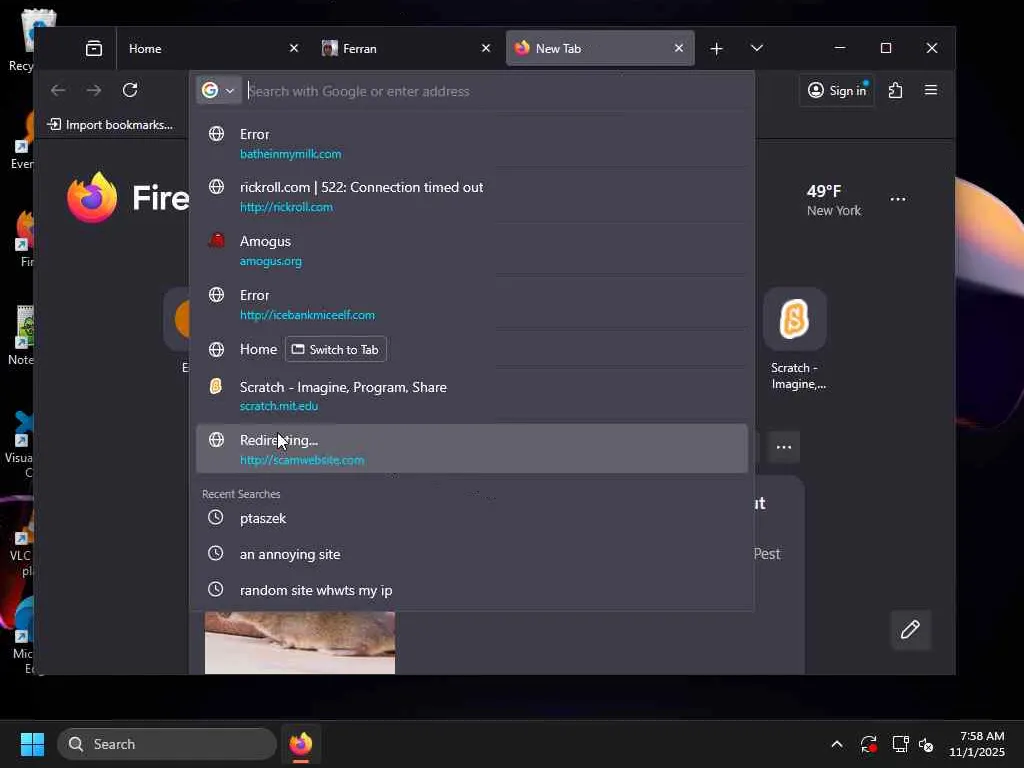Click the Amogus red favicon icon

click(x=216, y=240)
